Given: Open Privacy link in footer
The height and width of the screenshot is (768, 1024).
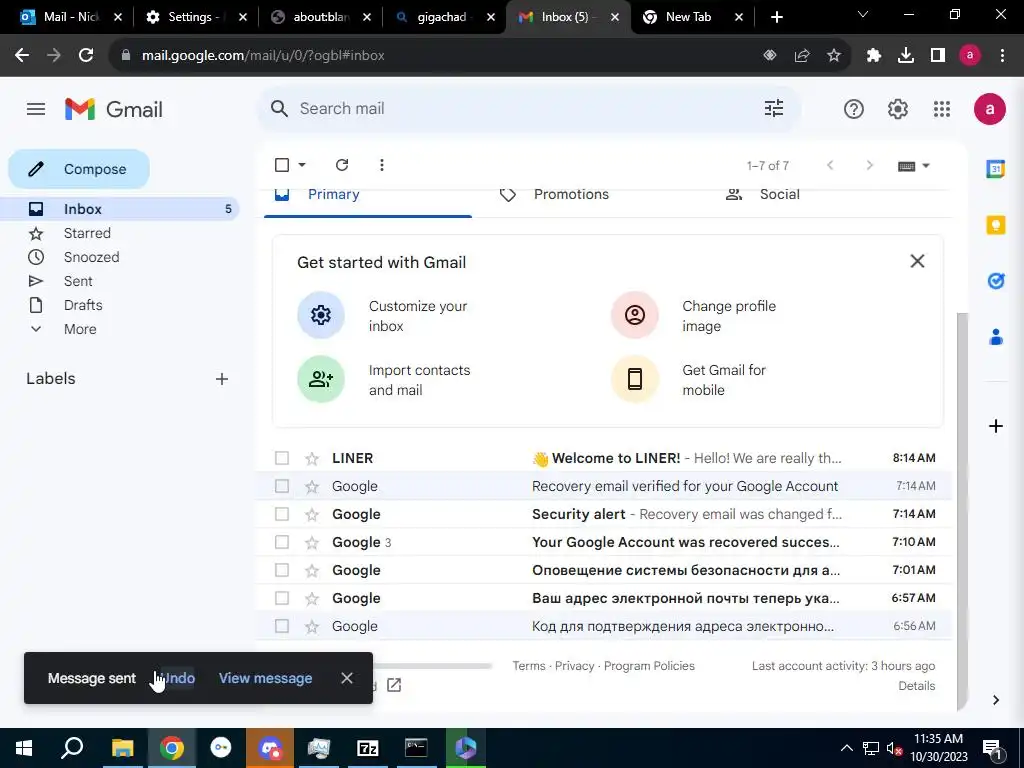Looking at the screenshot, I should pyautogui.click(x=574, y=665).
